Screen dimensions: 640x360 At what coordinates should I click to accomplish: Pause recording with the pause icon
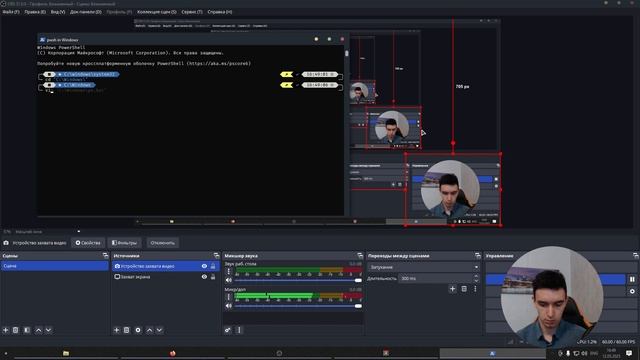click(x=632, y=279)
